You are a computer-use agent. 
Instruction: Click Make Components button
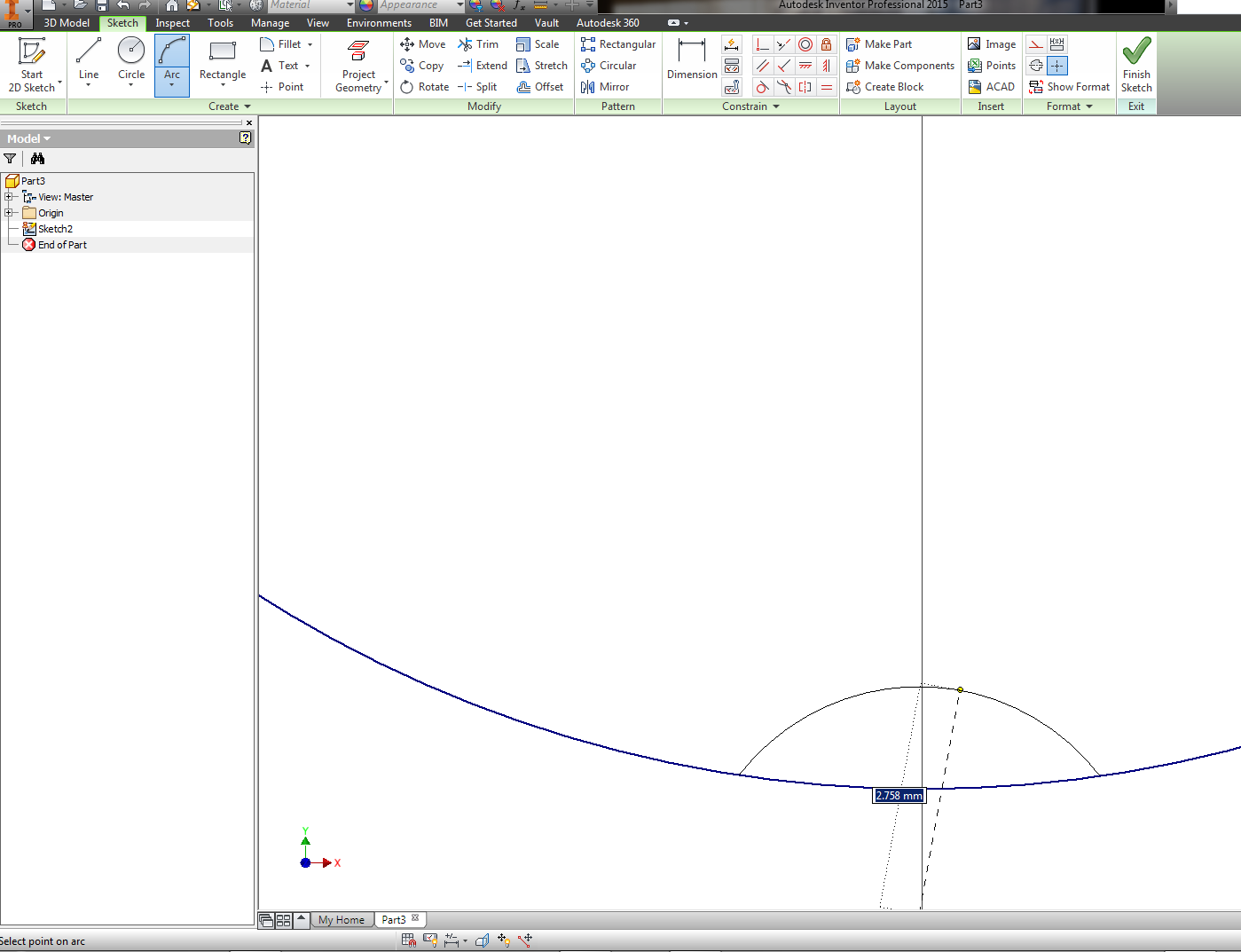(x=900, y=66)
